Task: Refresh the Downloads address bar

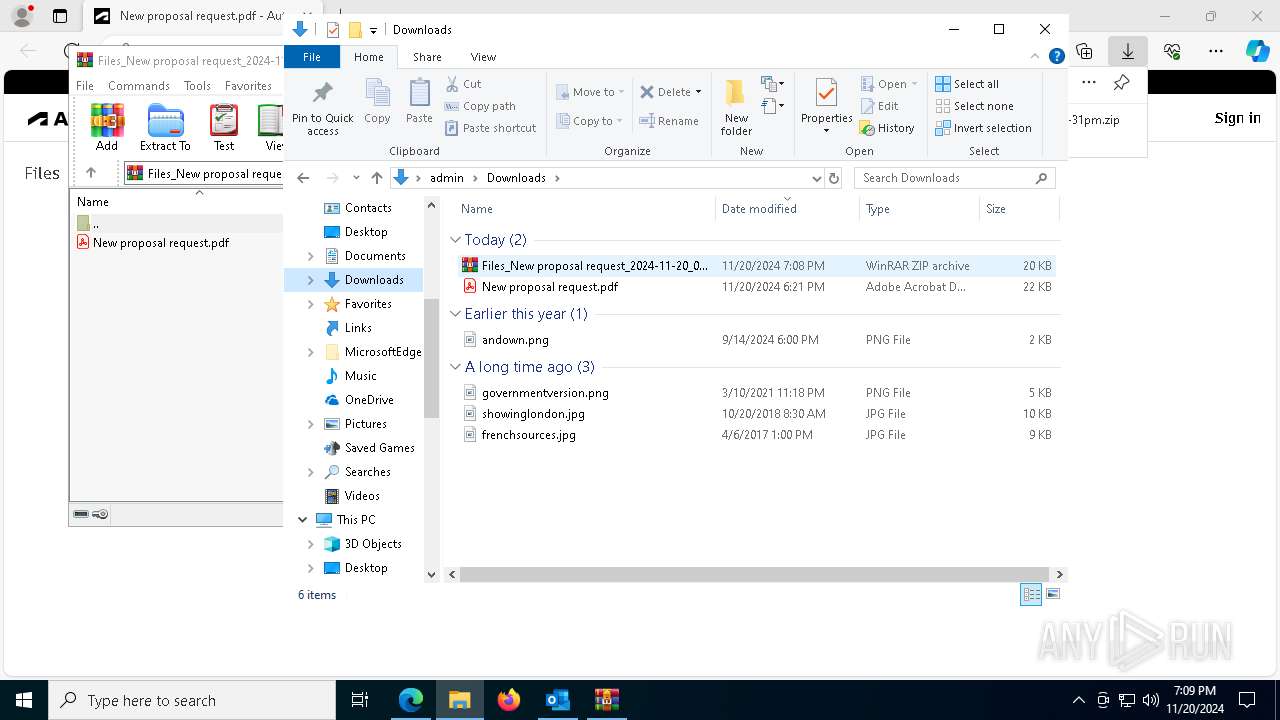Action: (834, 178)
